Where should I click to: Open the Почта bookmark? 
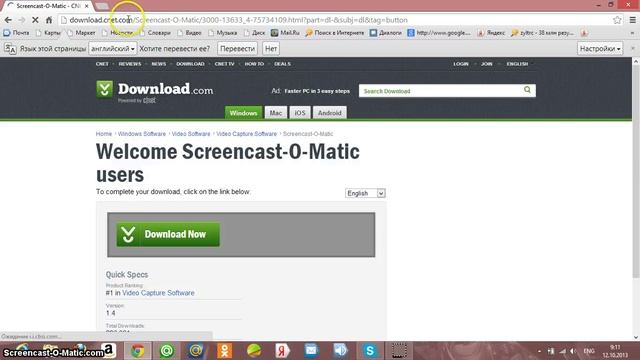[x=16, y=33]
